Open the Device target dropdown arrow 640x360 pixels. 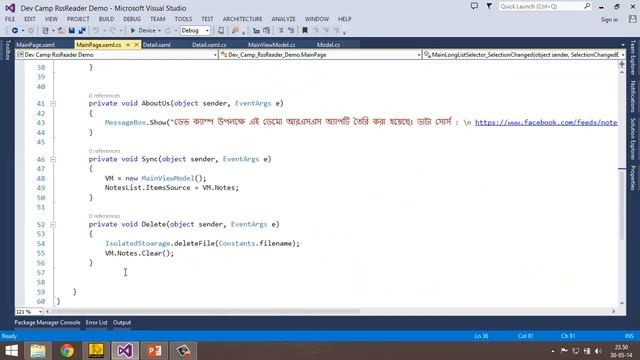click(159, 31)
